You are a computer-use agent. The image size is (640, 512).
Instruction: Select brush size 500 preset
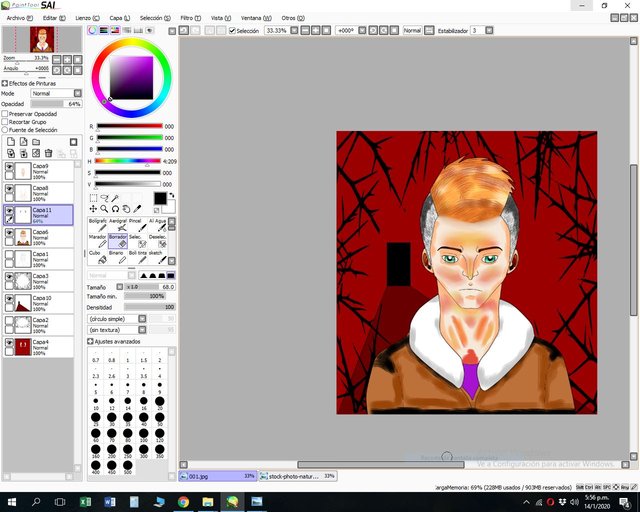point(127,467)
